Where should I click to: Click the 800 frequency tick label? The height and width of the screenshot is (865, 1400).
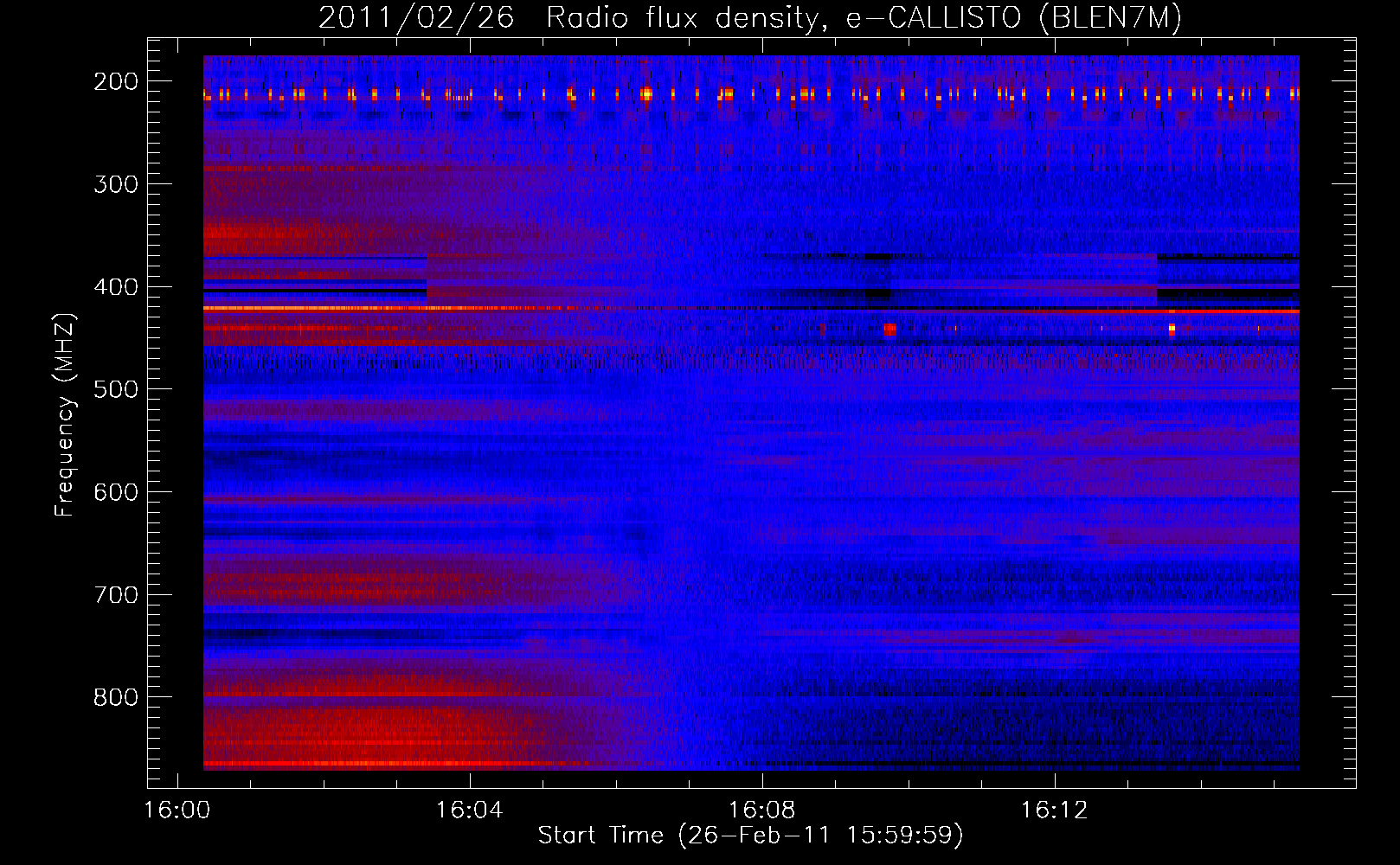coord(116,697)
